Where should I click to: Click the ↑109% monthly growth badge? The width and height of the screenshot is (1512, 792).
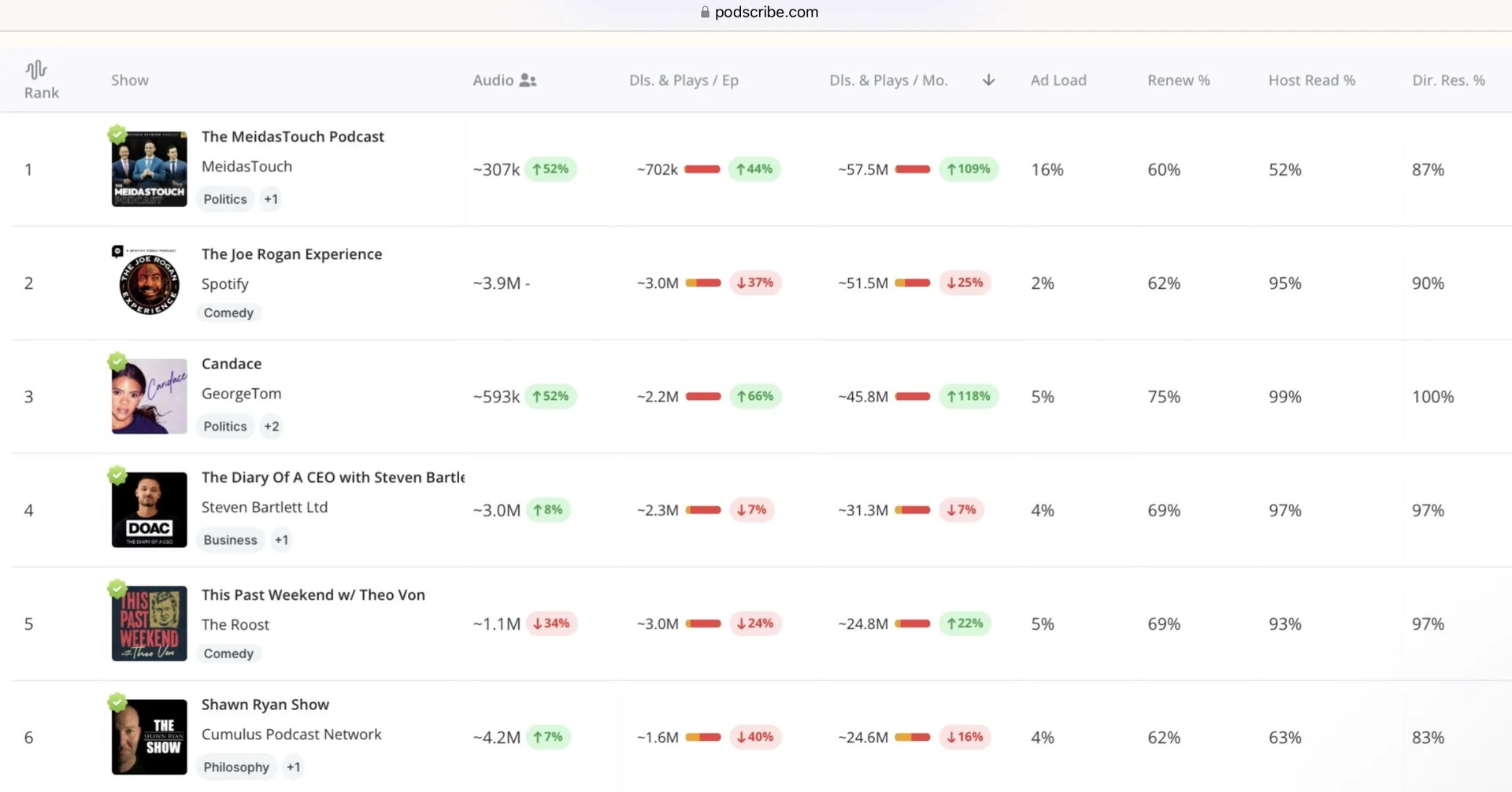969,169
